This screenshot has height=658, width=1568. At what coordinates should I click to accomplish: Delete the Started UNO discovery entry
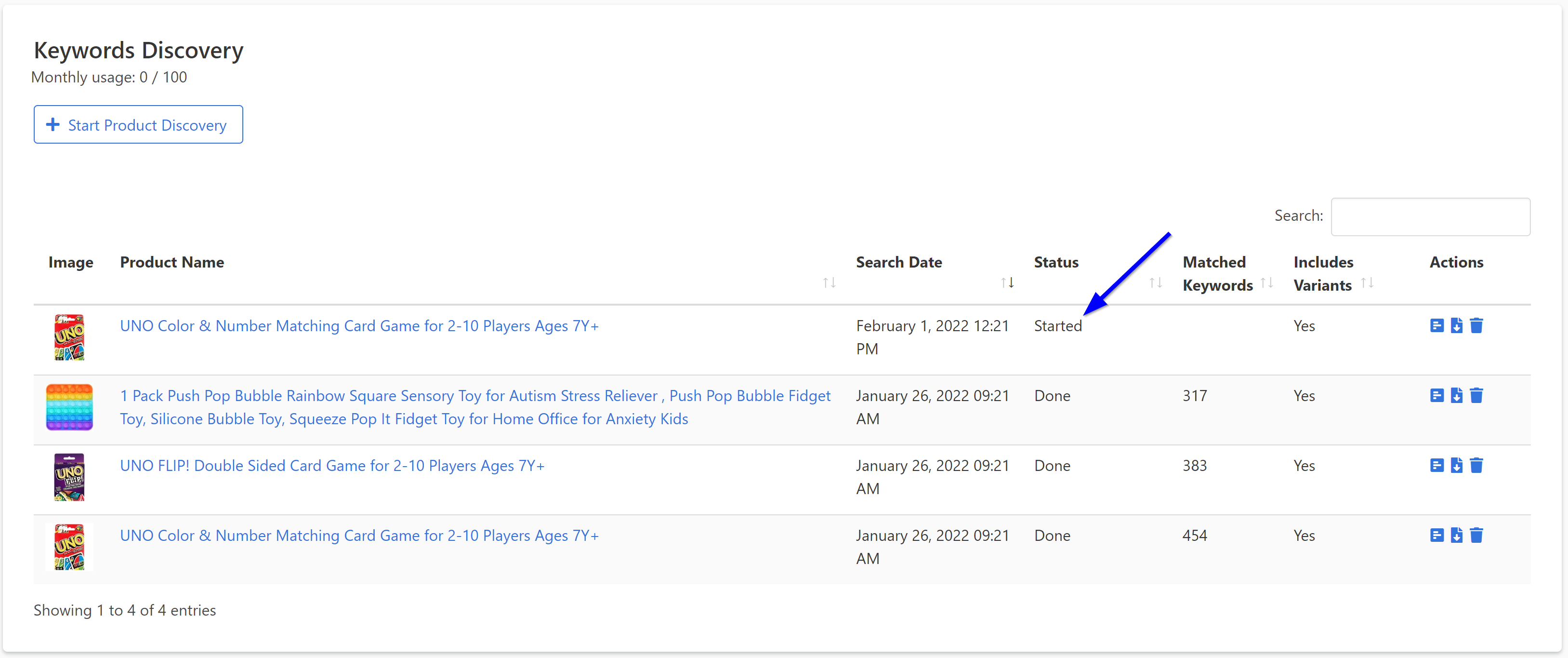pyautogui.click(x=1476, y=326)
